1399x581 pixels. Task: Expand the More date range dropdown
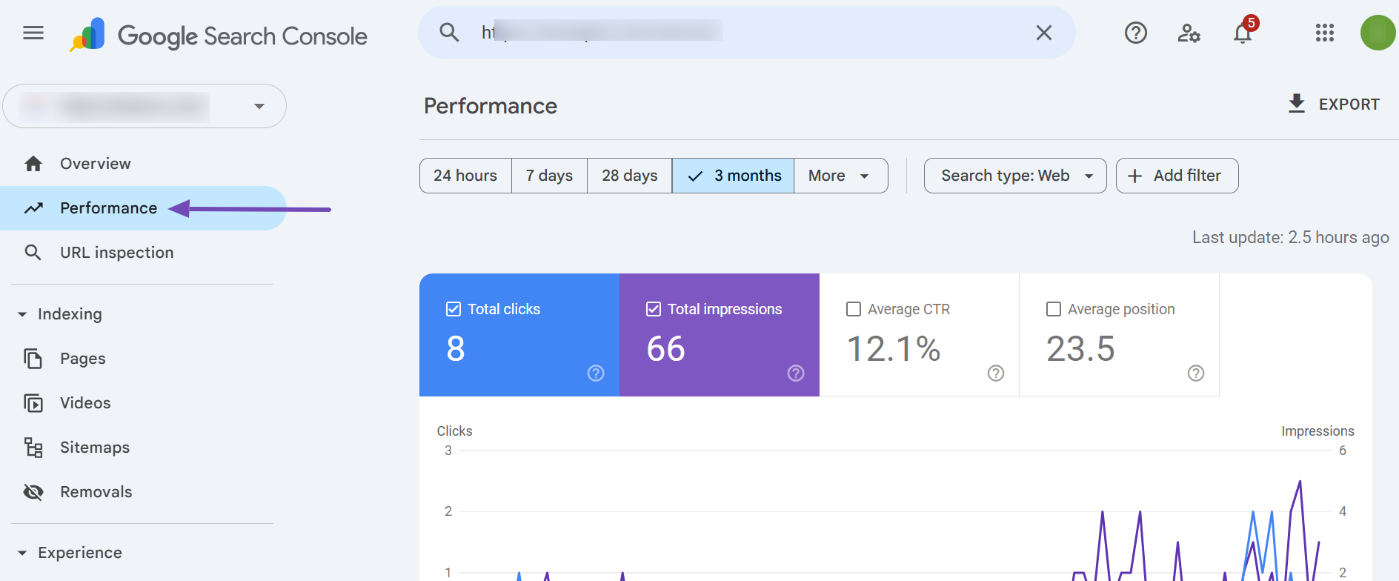pos(840,176)
